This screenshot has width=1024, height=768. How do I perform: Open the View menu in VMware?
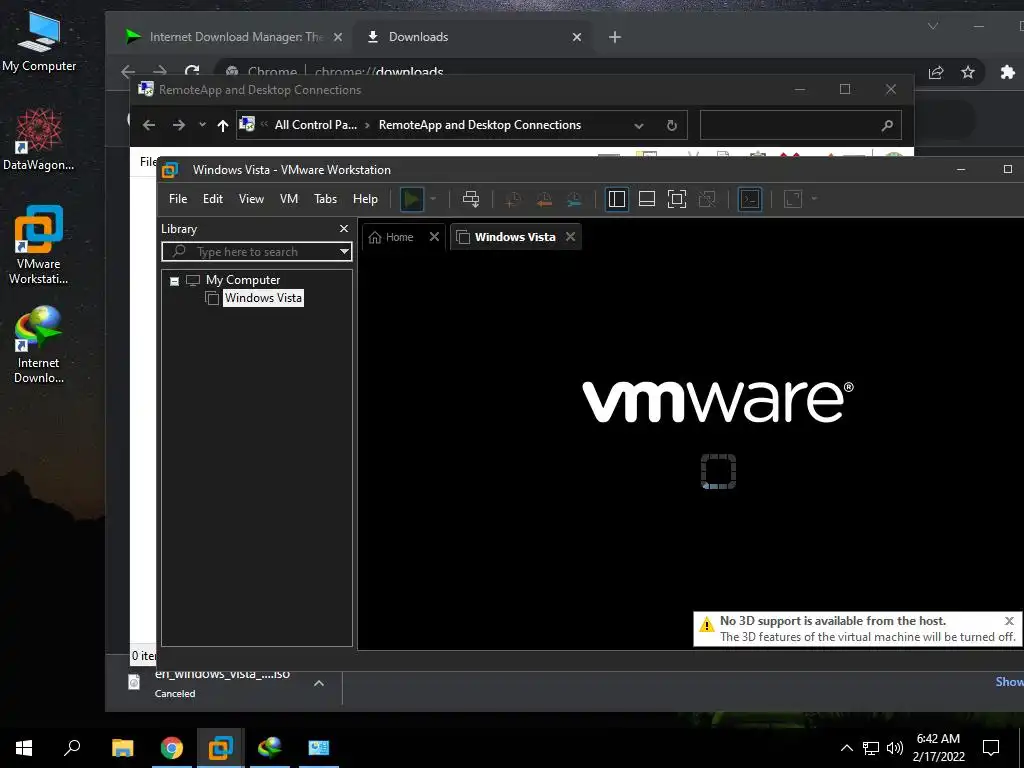point(251,199)
